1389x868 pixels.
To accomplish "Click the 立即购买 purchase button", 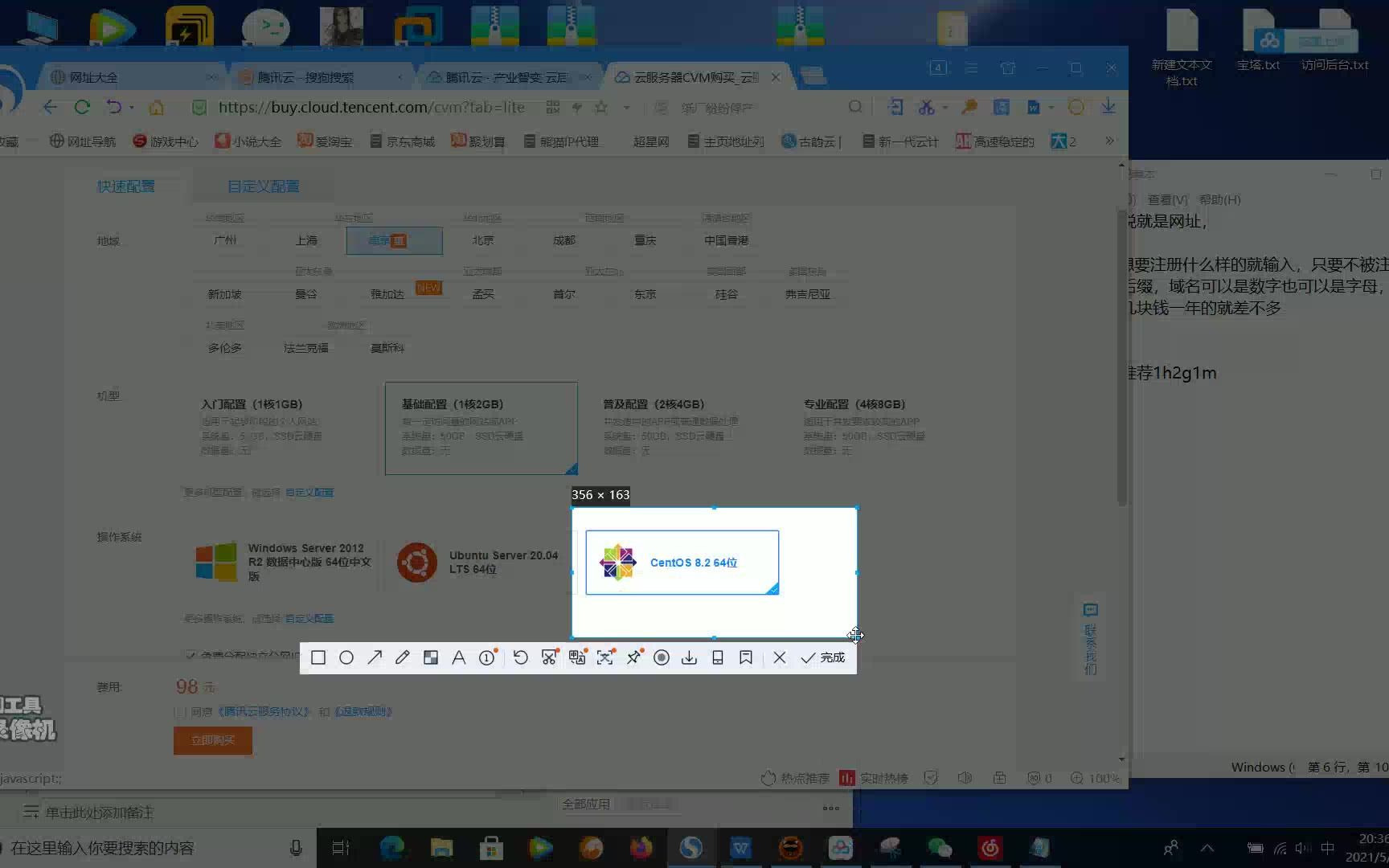I will tap(213, 740).
